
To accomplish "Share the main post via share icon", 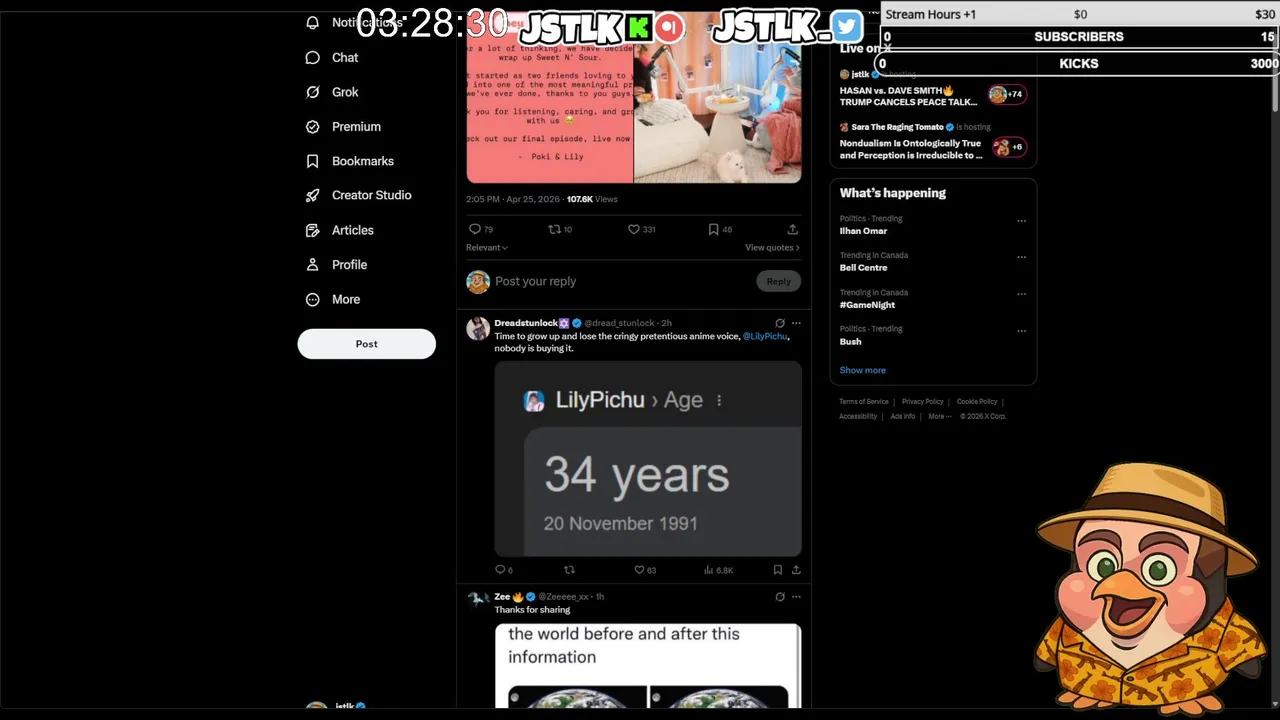I will pos(793,229).
